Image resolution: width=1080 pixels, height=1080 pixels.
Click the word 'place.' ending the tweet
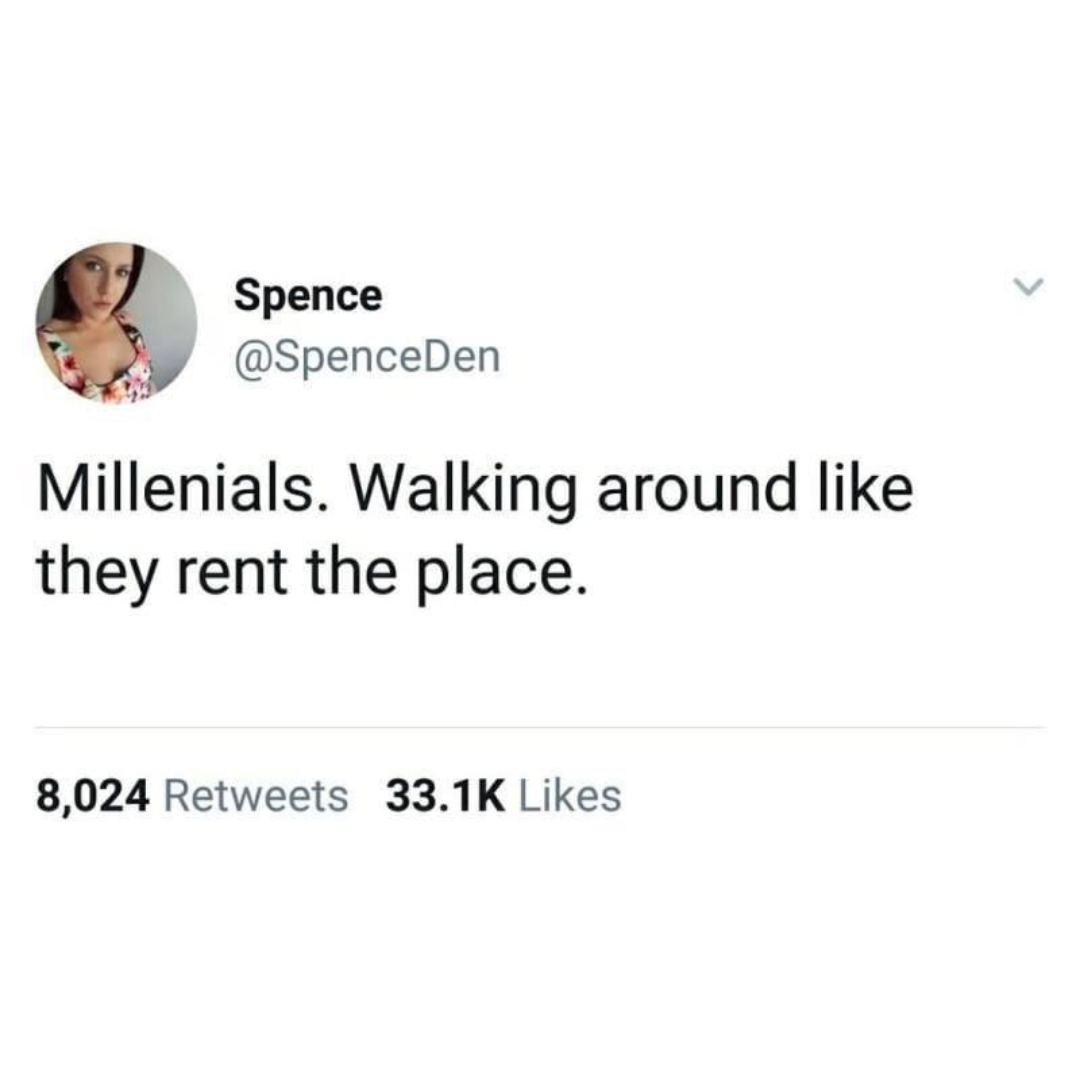tap(503, 576)
